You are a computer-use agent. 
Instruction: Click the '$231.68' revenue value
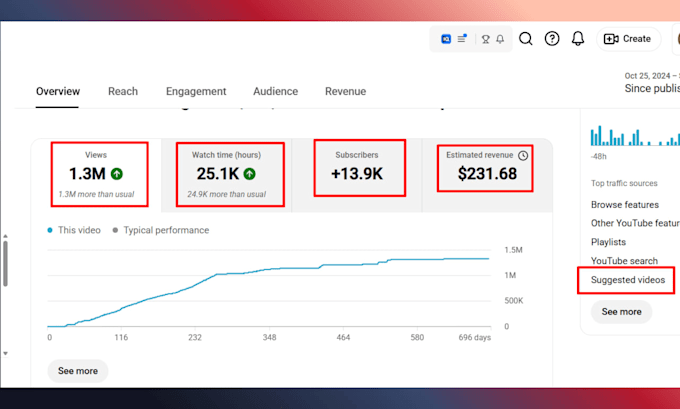pos(487,174)
